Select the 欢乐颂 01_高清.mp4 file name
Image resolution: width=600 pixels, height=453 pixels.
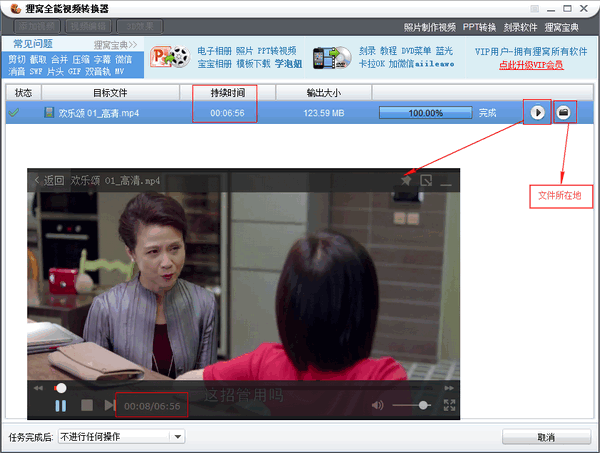98,113
